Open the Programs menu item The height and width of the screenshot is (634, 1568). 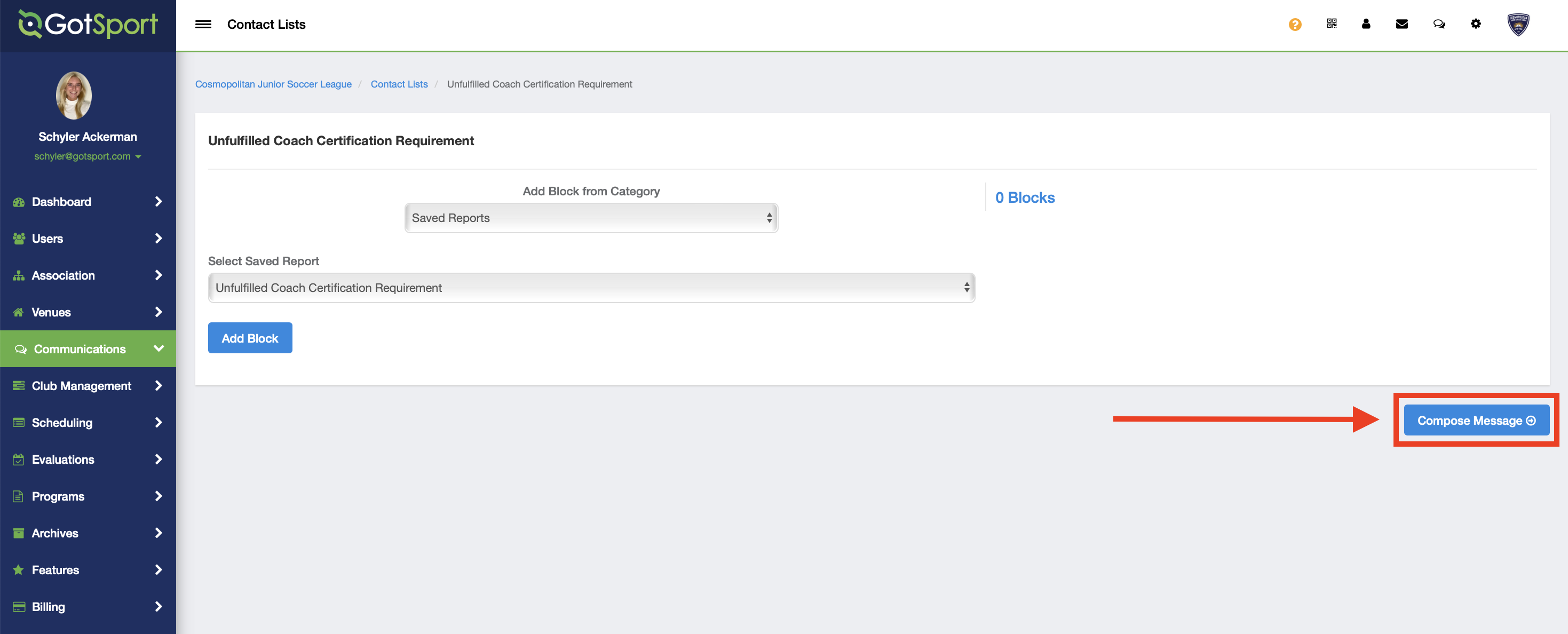88,496
